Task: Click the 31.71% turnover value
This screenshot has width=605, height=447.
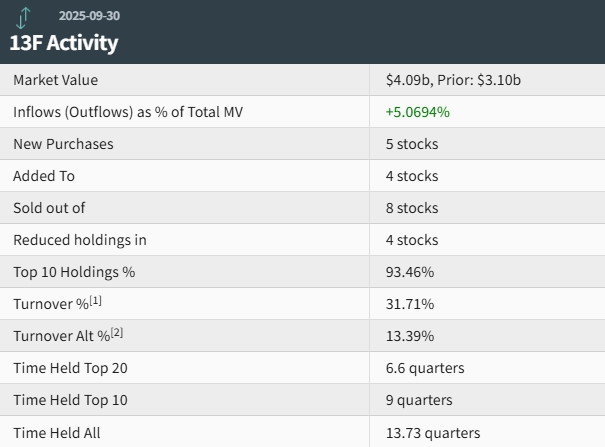Action: 409,304
